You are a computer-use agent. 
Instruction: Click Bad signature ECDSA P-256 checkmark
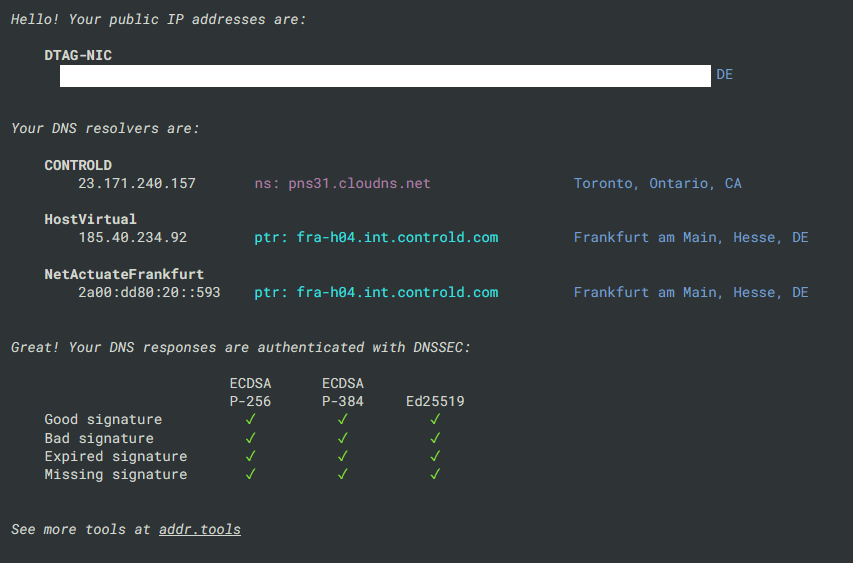click(x=250, y=438)
